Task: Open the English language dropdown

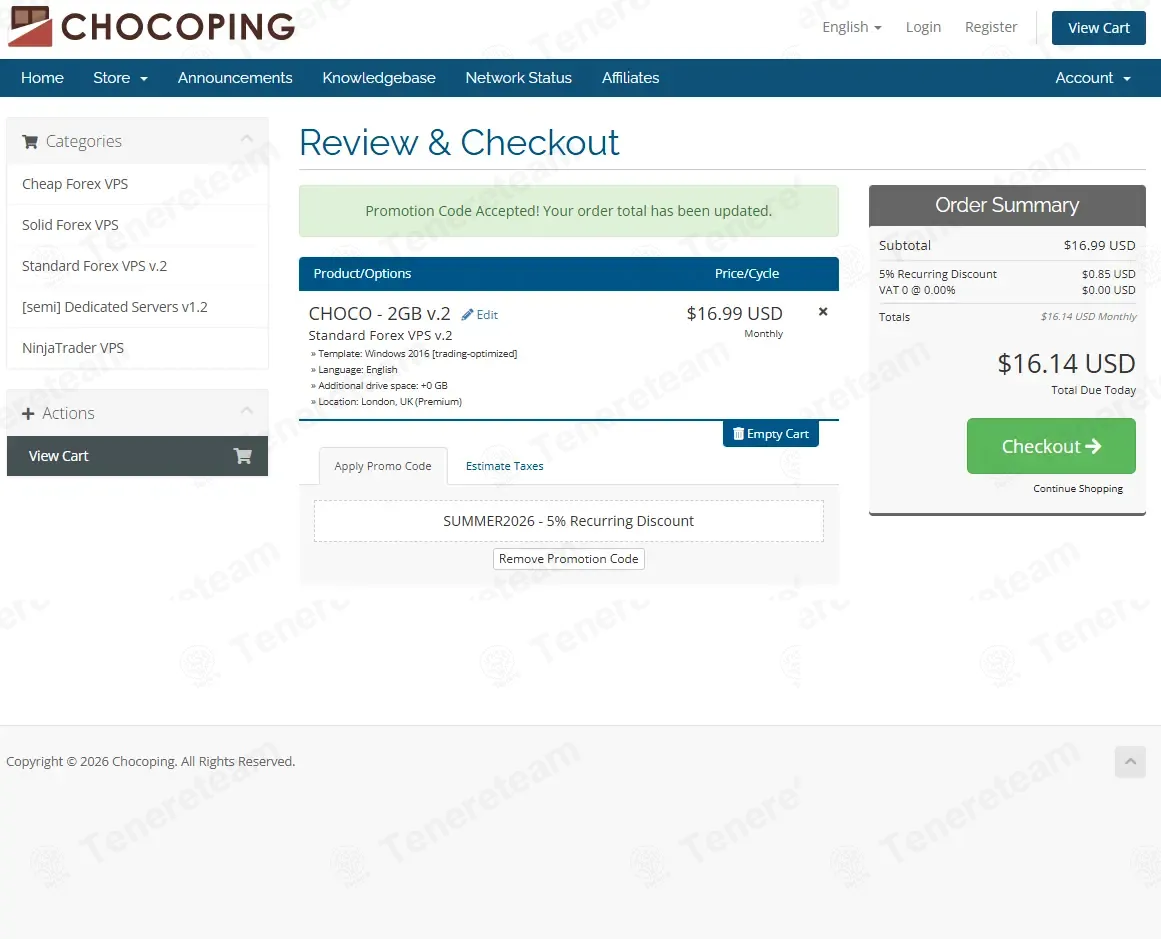Action: (x=851, y=27)
